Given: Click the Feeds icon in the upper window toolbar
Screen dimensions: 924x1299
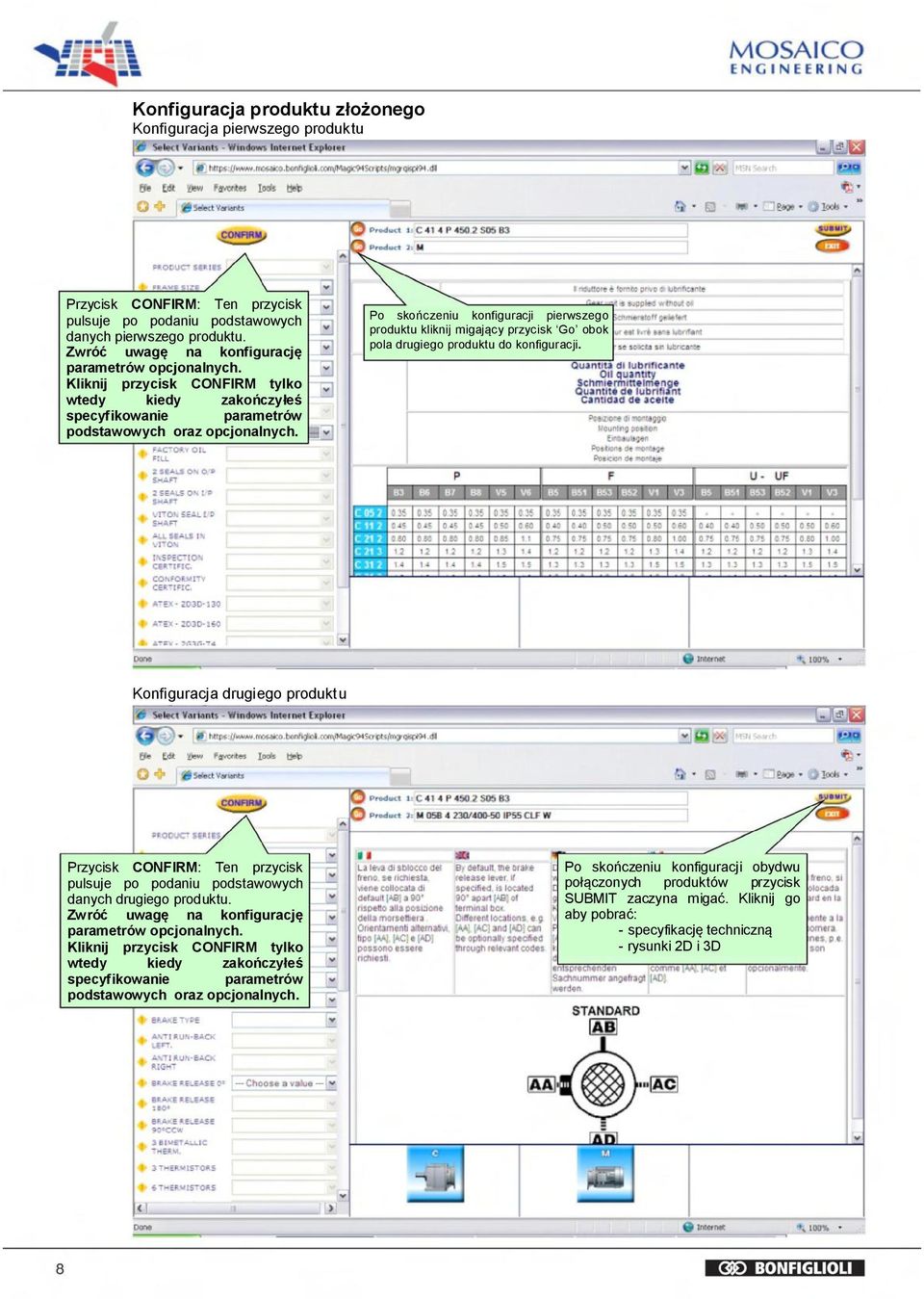Looking at the screenshot, I should pyautogui.click(x=710, y=206).
